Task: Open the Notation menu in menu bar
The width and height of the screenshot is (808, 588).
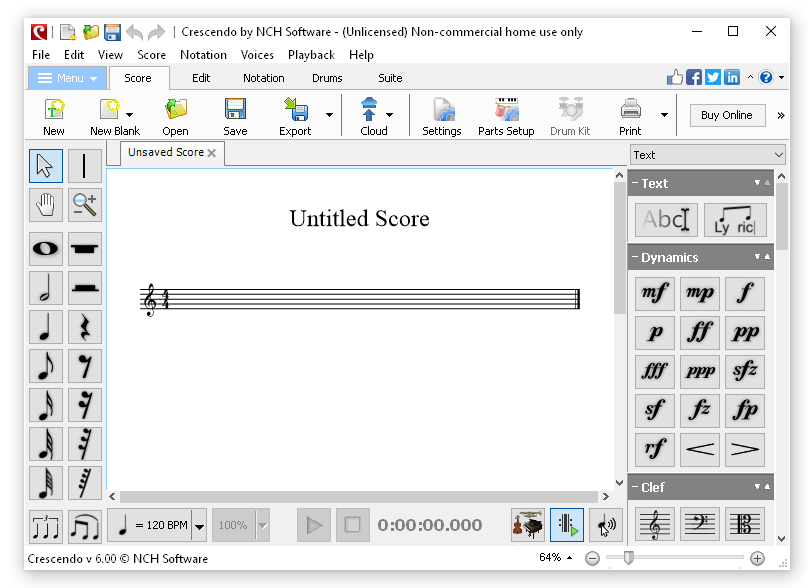Action: (x=203, y=55)
